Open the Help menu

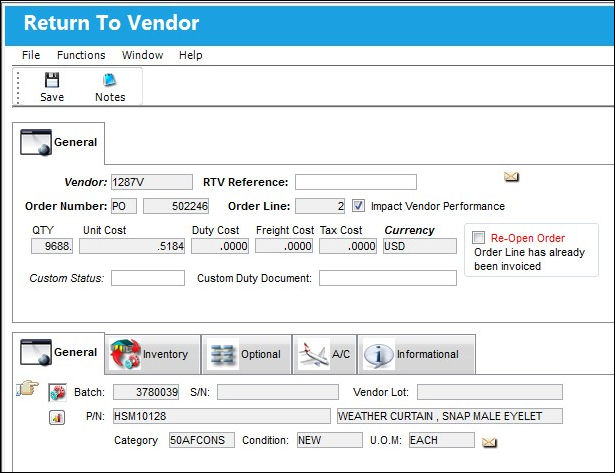191,55
